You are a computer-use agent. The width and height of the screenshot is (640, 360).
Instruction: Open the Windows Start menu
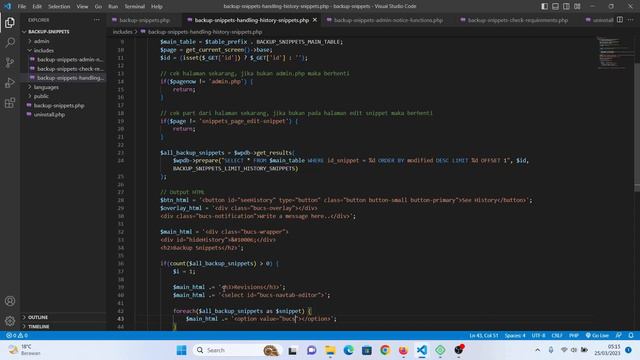[x=182, y=350]
